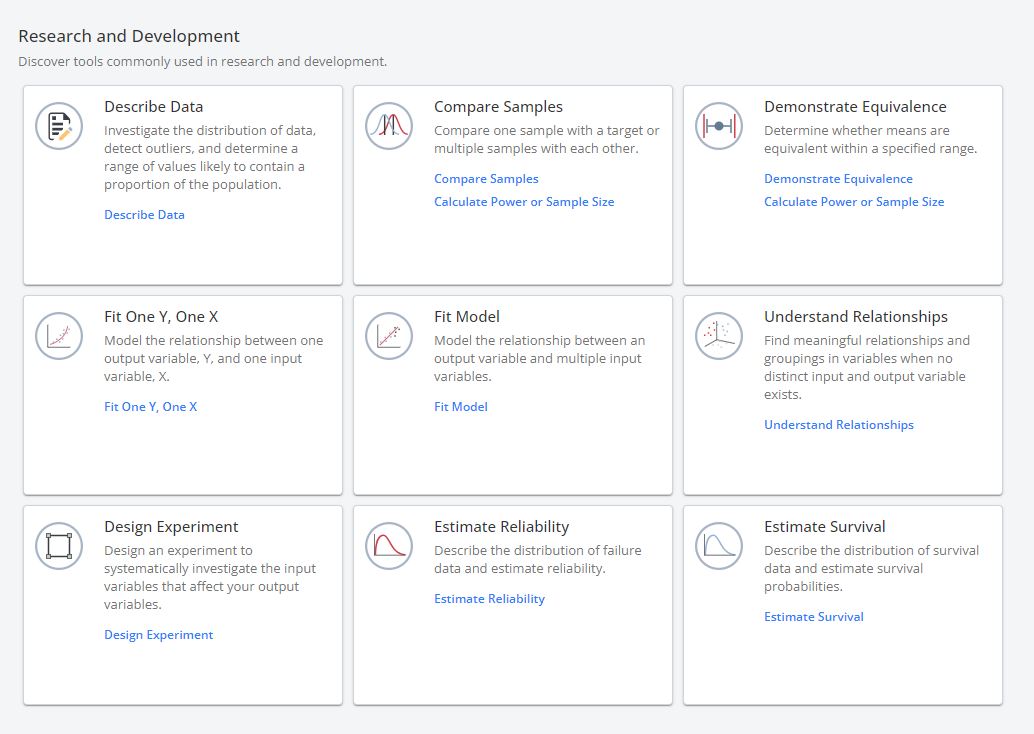
Task: Click the Describe Data notepad icon
Action: [x=59, y=126]
